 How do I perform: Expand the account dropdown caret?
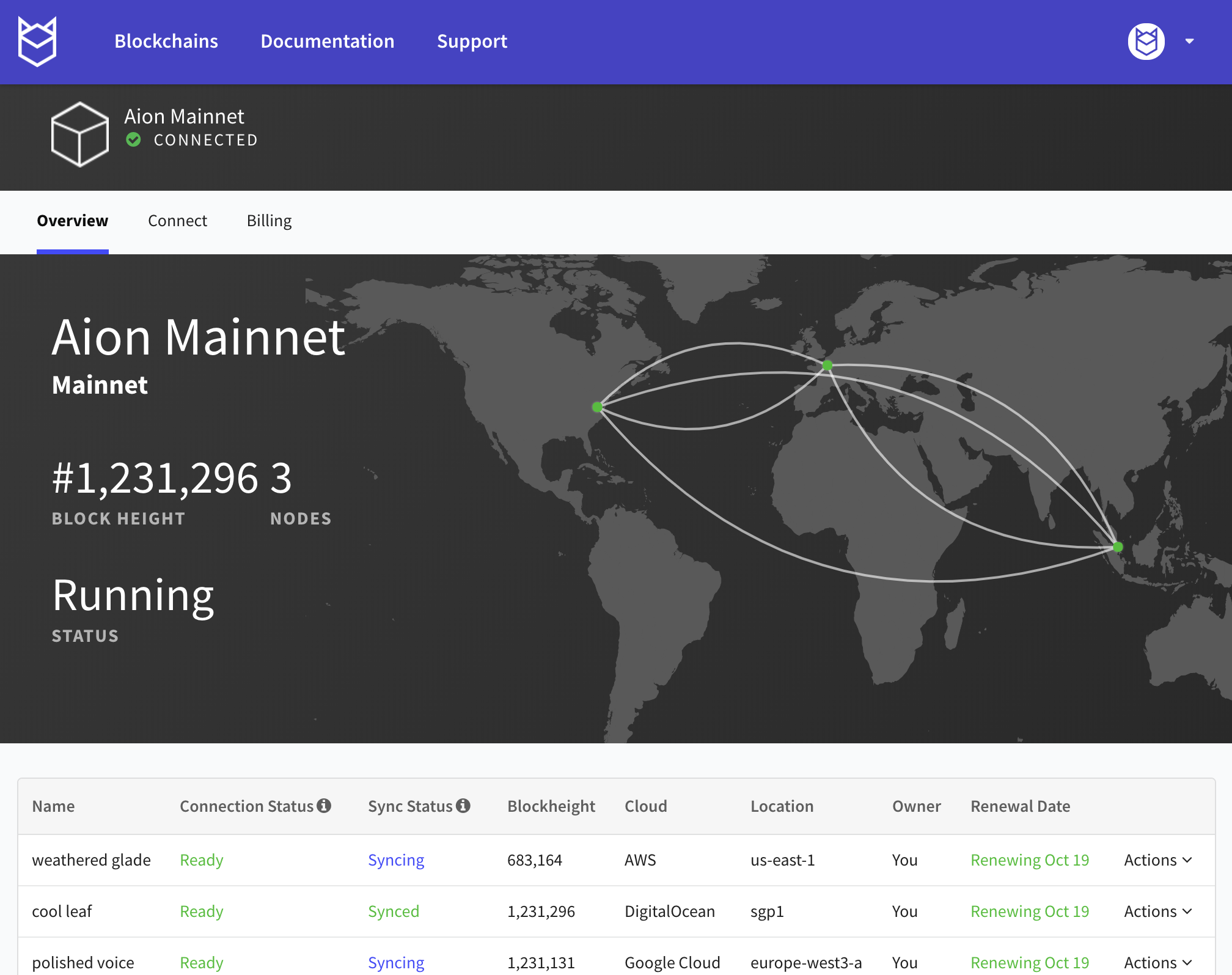1189,42
